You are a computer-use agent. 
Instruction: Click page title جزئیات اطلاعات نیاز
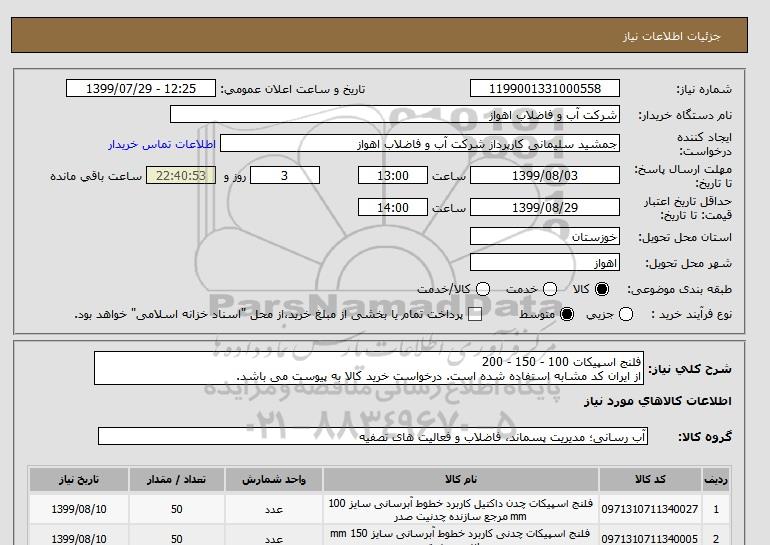[671, 36]
